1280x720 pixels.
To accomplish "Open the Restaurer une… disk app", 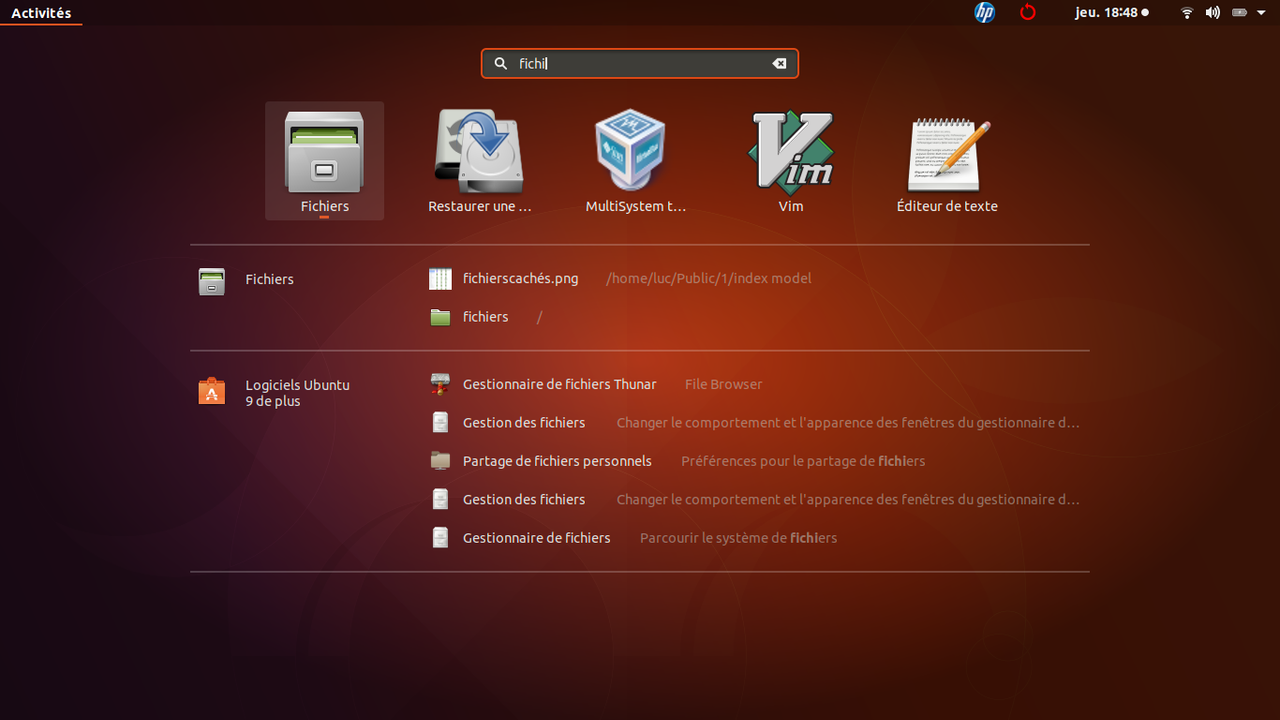I will pyautogui.click(x=479, y=152).
